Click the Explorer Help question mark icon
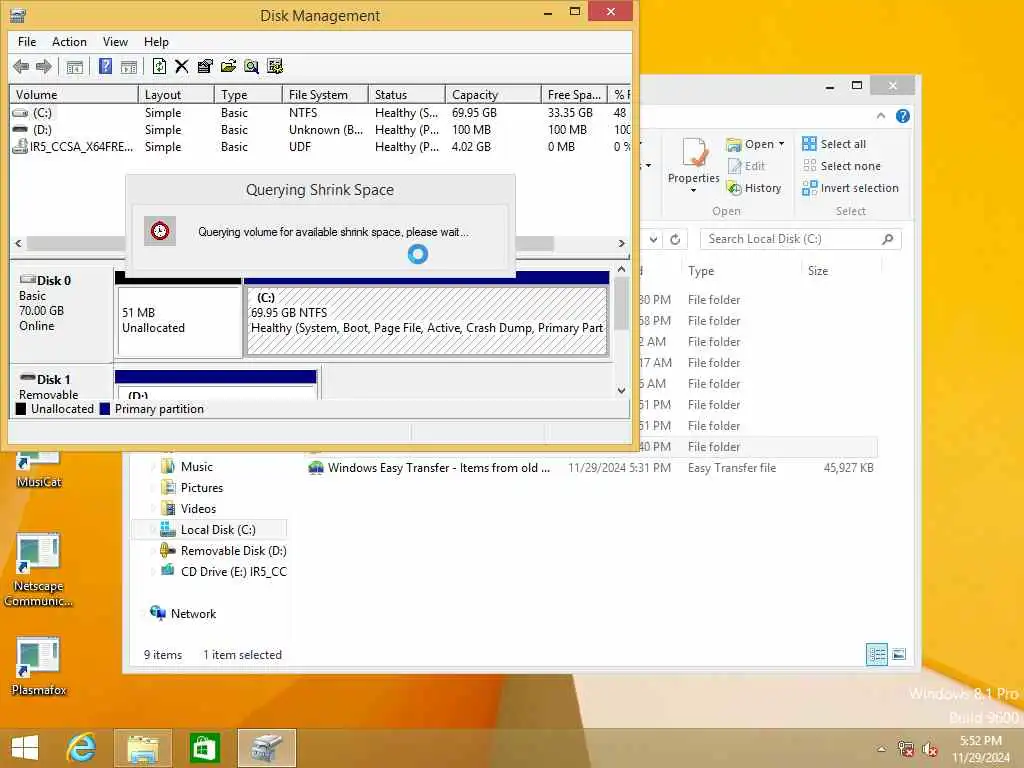1024x768 pixels. (x=903, y=116)
